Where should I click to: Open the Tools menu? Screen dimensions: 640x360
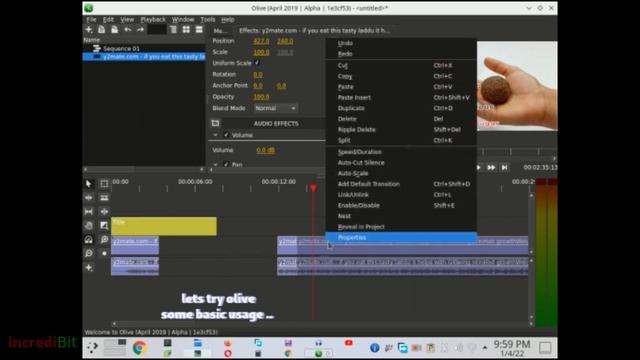(207, 20)
